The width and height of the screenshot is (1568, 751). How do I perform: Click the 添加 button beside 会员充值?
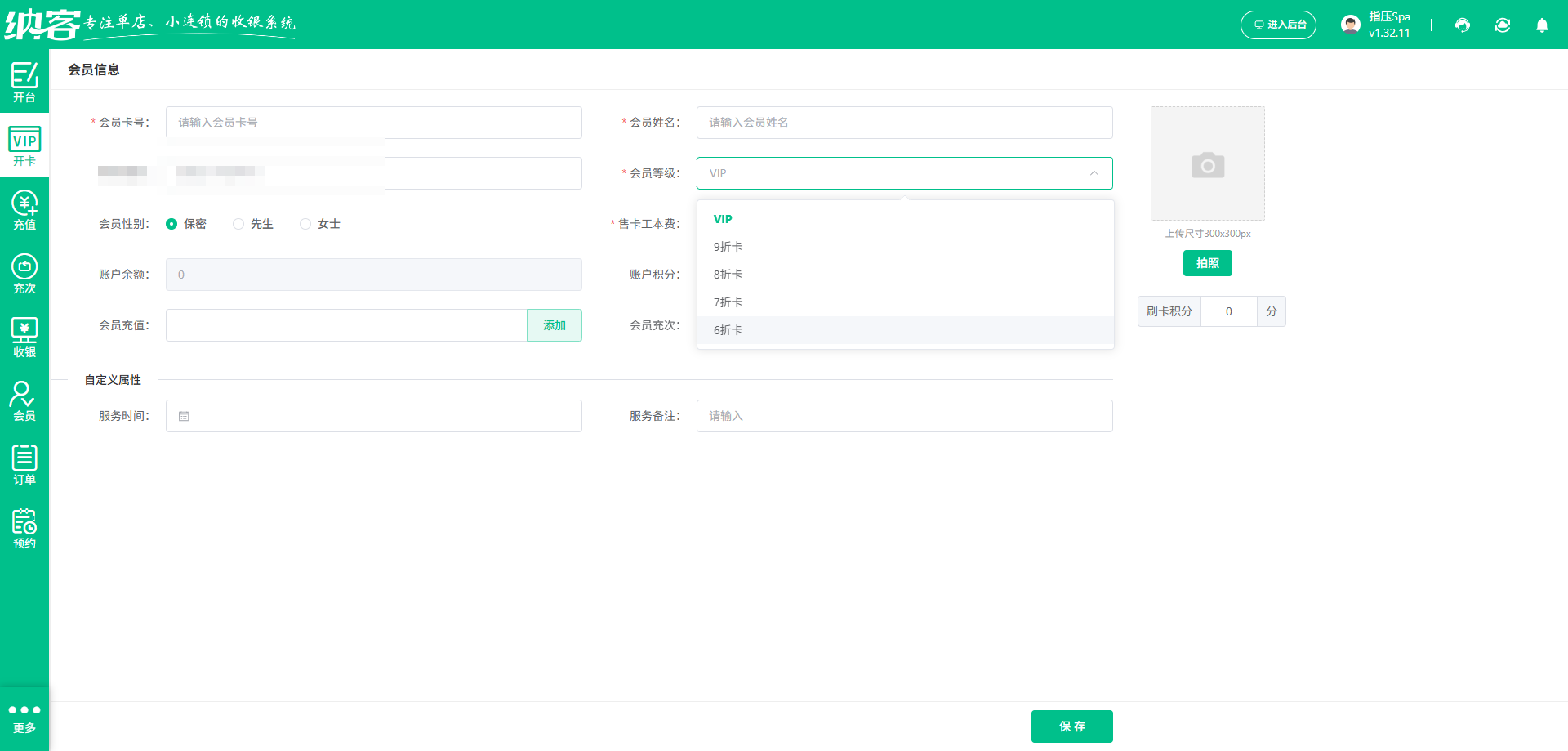[554, 324]
